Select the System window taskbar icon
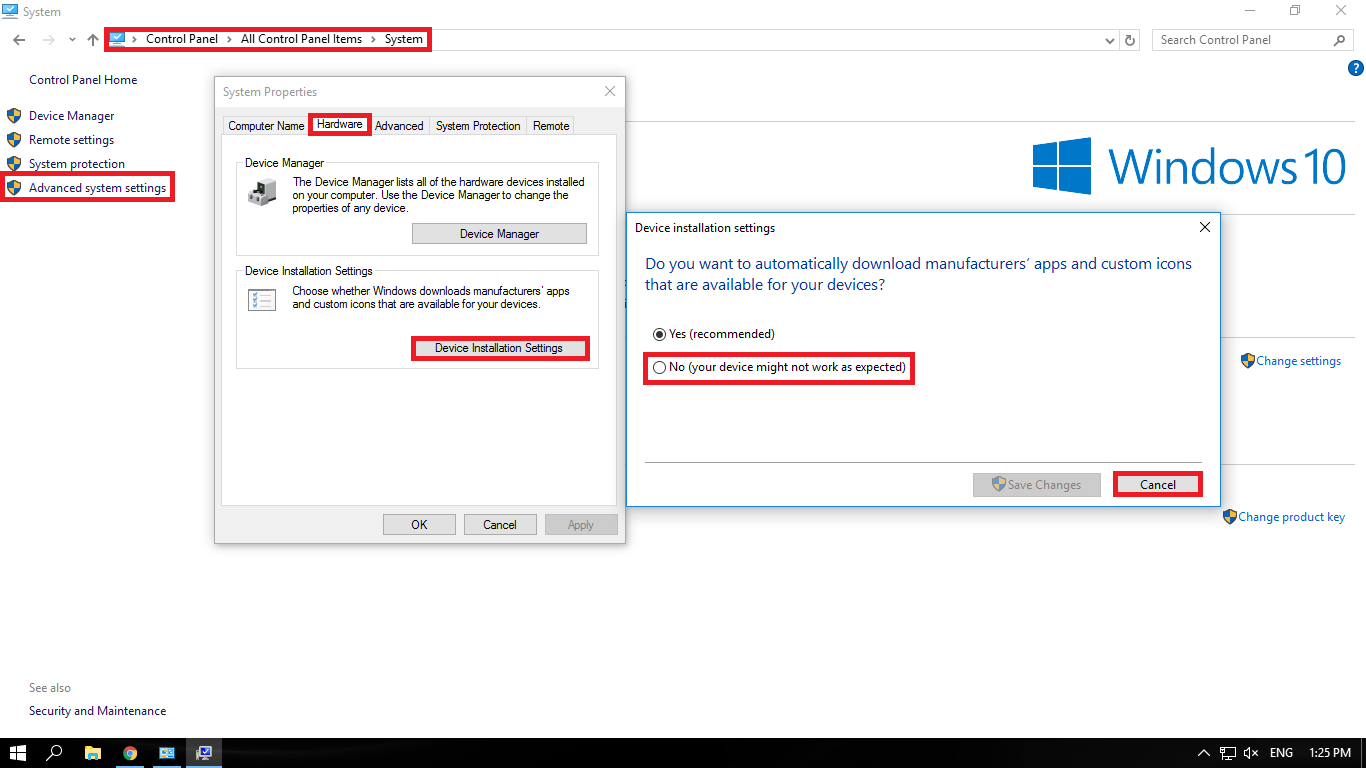Viewport: 1366px width, 768px height. (204, 753)
